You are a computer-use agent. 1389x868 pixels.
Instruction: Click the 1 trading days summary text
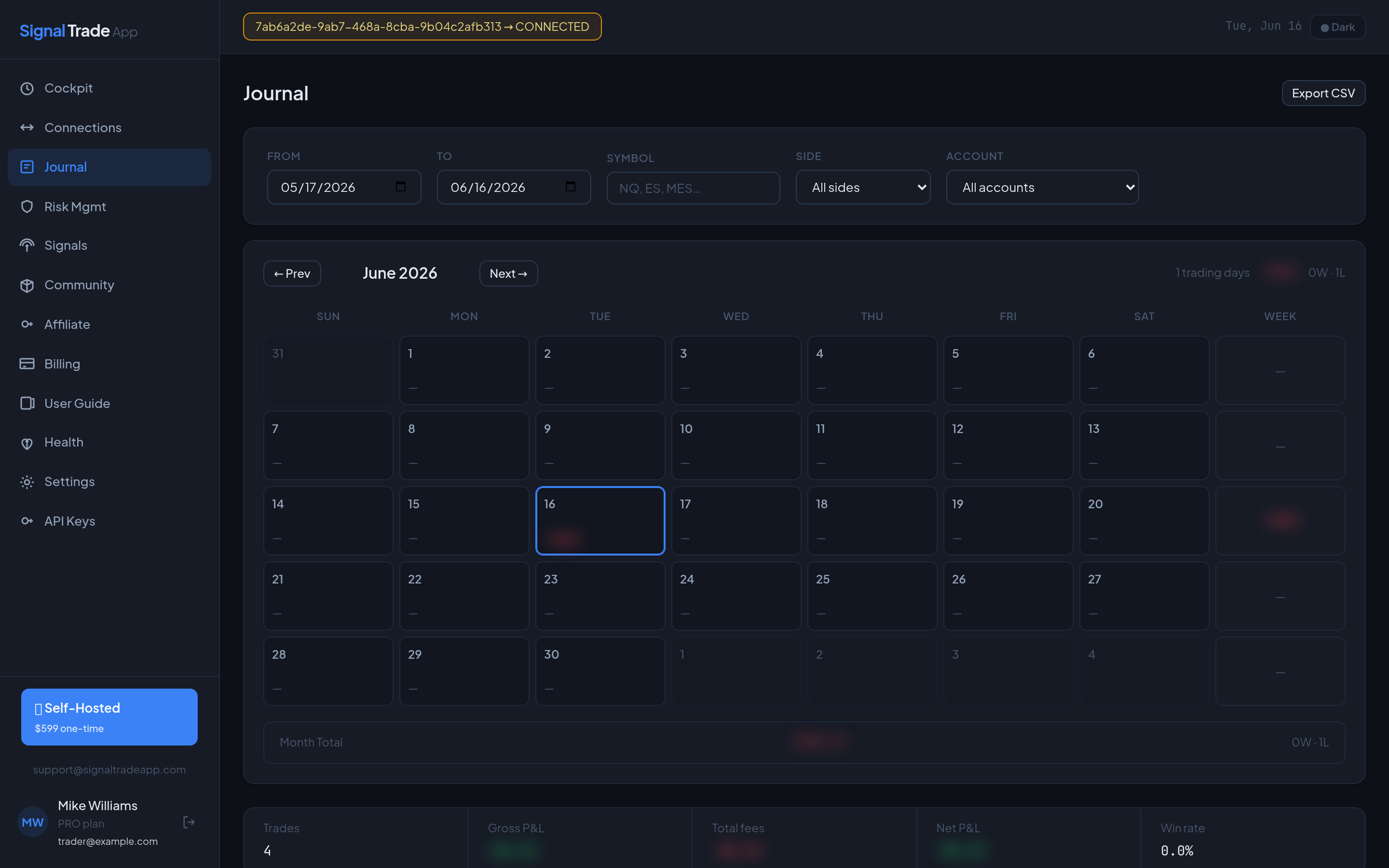point(1212,272)
